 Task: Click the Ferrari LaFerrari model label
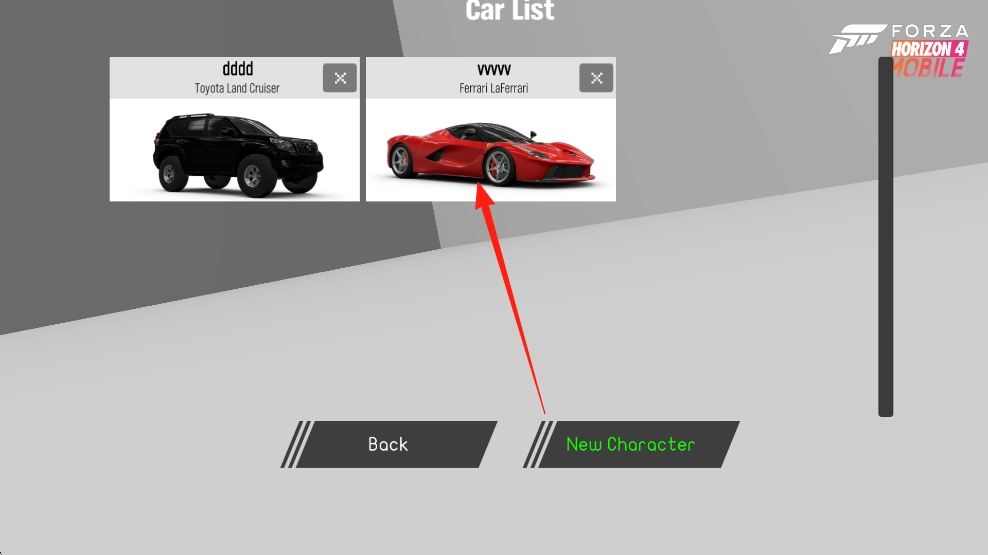493,88
